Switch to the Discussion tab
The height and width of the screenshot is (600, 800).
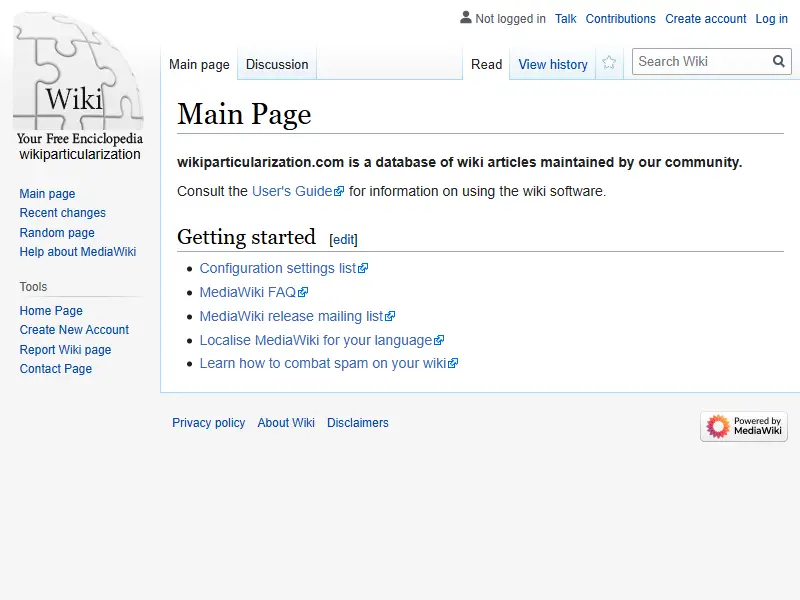[x=277, y=64]
